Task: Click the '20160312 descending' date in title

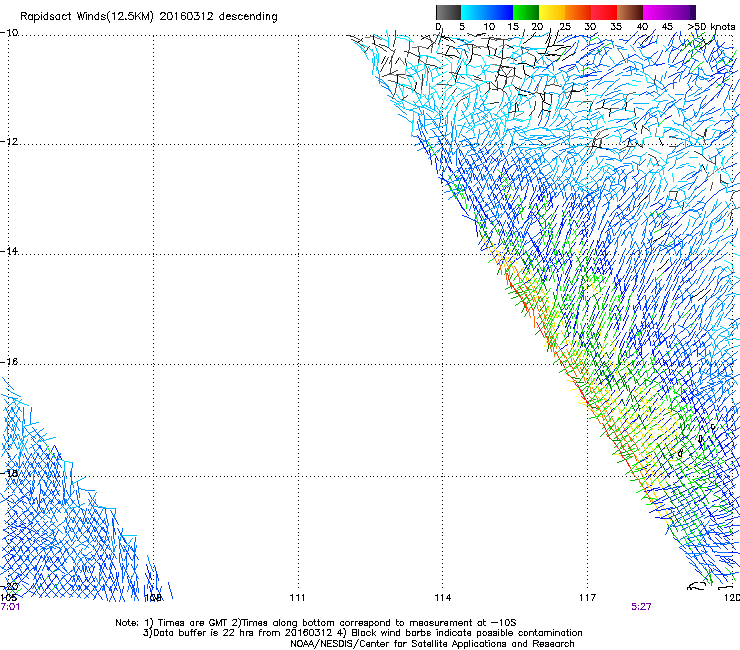Action: click(x=219, y=17)
